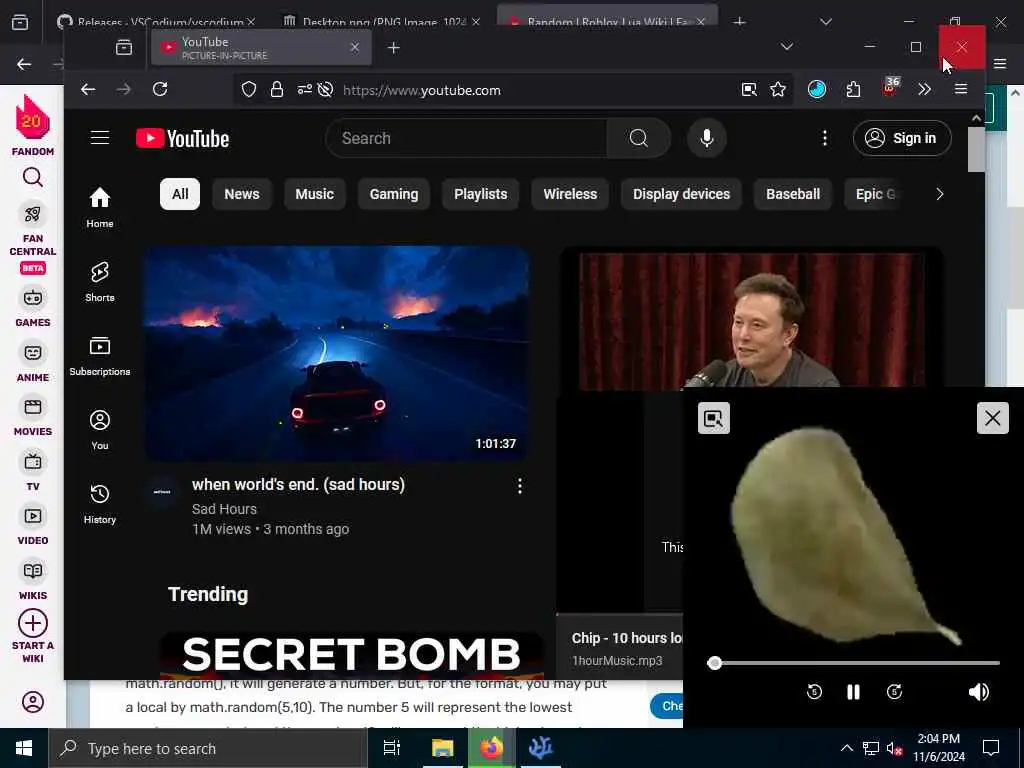Screen dimensions: 1024x768
Task: Go back in the YouTube window
Action: pyautogui.click(x=88, y=89)
